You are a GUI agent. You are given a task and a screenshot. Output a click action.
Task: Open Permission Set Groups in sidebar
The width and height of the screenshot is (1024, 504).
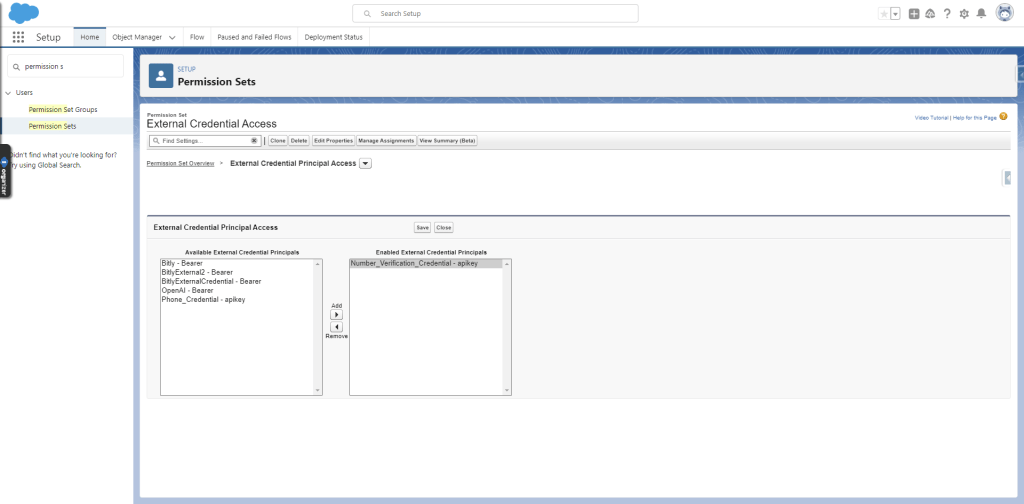[63, 109]
